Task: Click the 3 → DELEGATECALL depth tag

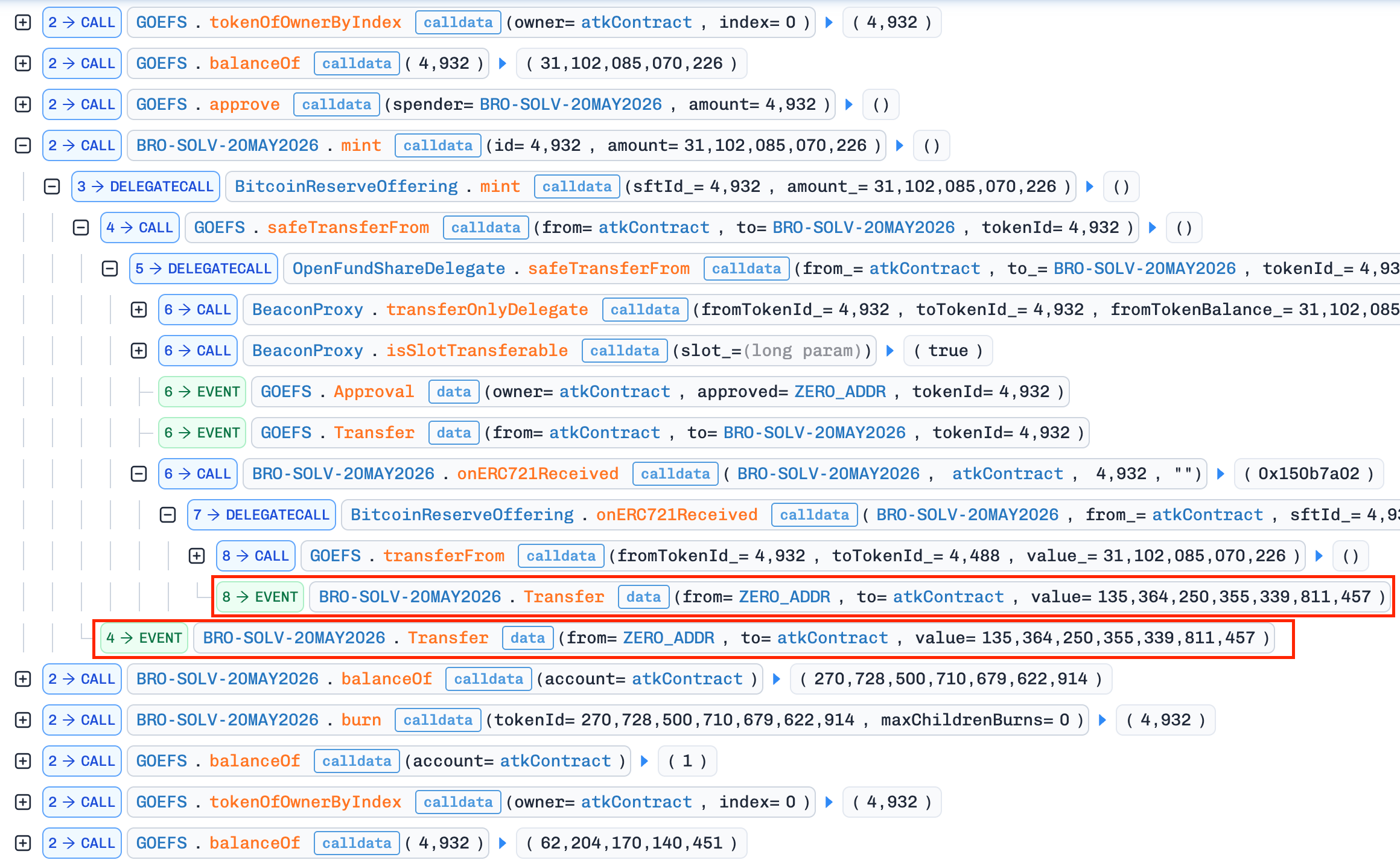Action: pyautogui.click(x=145, y=186)
